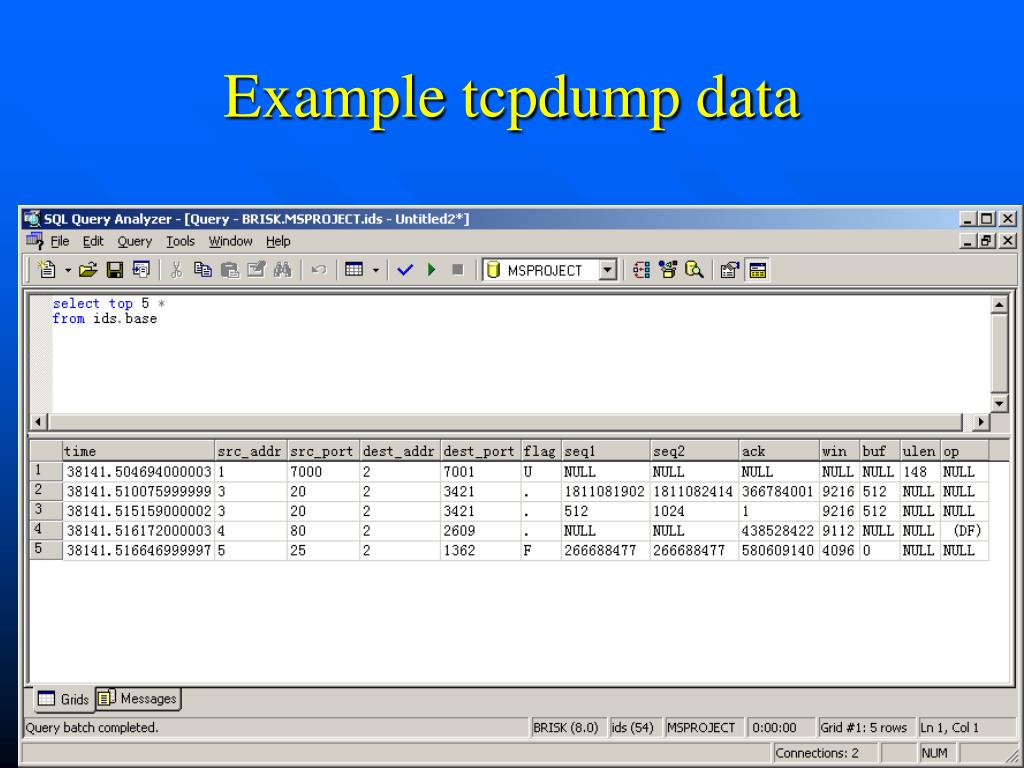Click the ulen column header
The image size is (1024, 768).
920,451
